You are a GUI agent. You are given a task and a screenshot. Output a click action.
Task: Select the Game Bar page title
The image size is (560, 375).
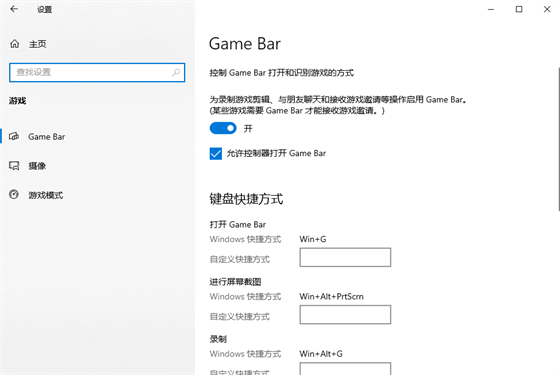pos(245,44)
